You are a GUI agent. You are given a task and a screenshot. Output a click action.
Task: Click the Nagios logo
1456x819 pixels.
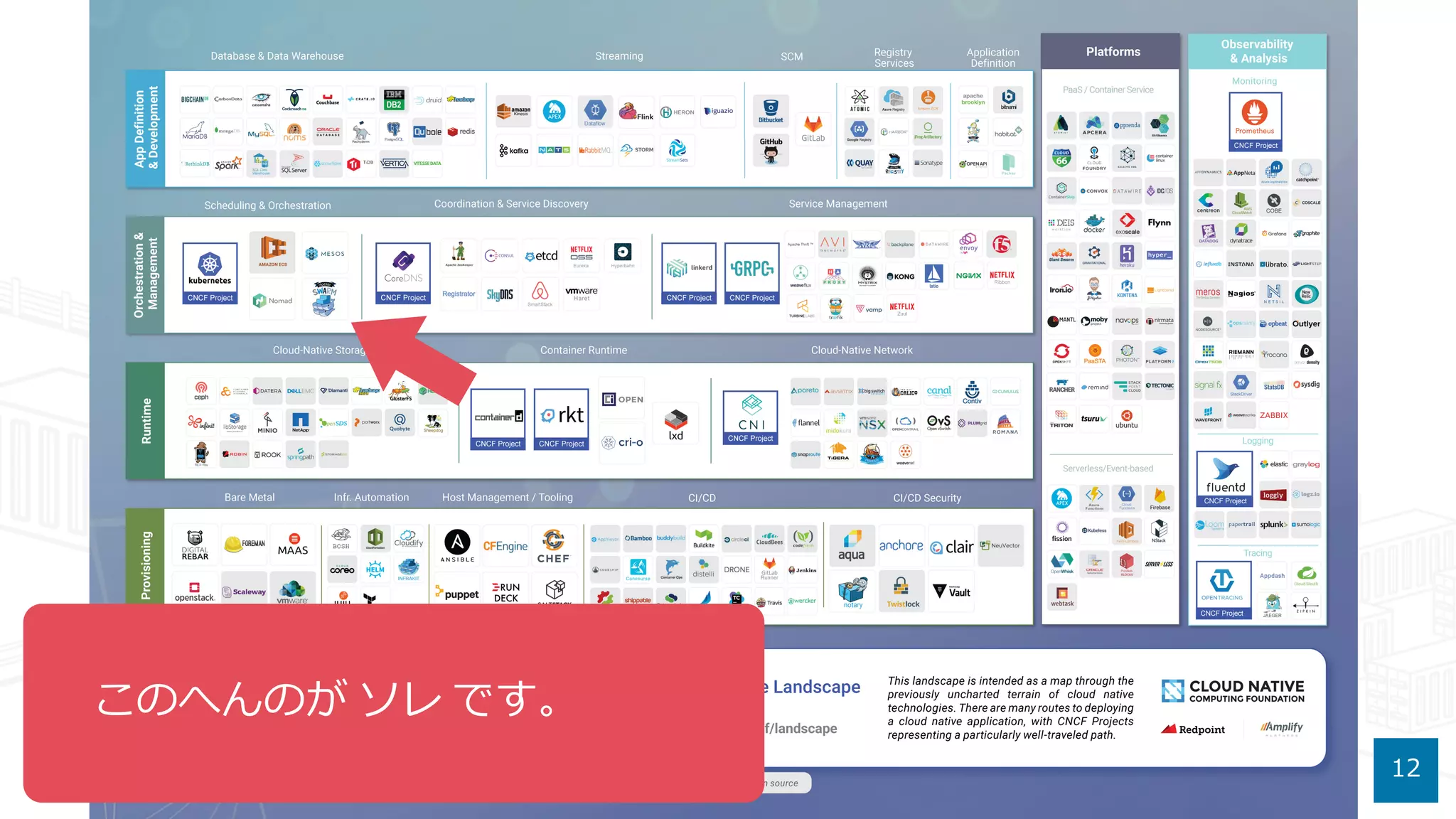1241,294
